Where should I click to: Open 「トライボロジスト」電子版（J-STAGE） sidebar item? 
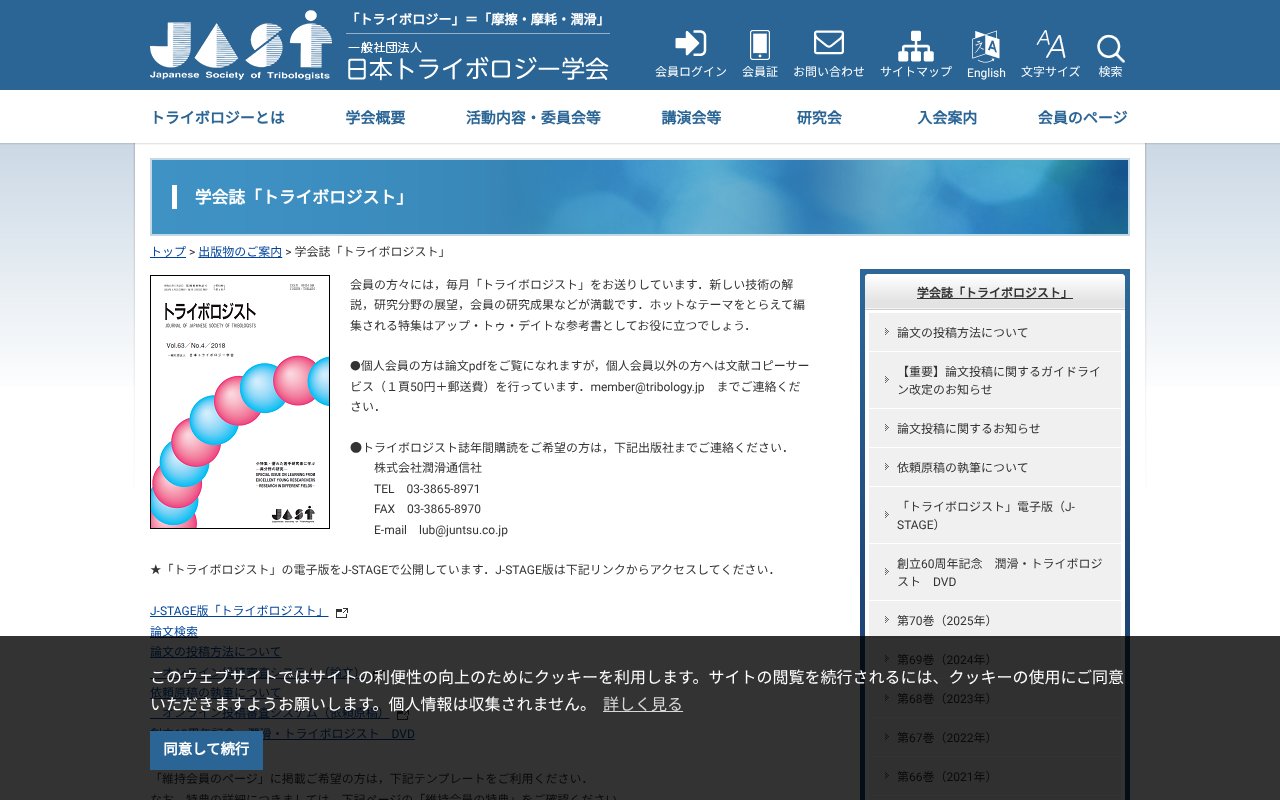[x=993, y=515]
